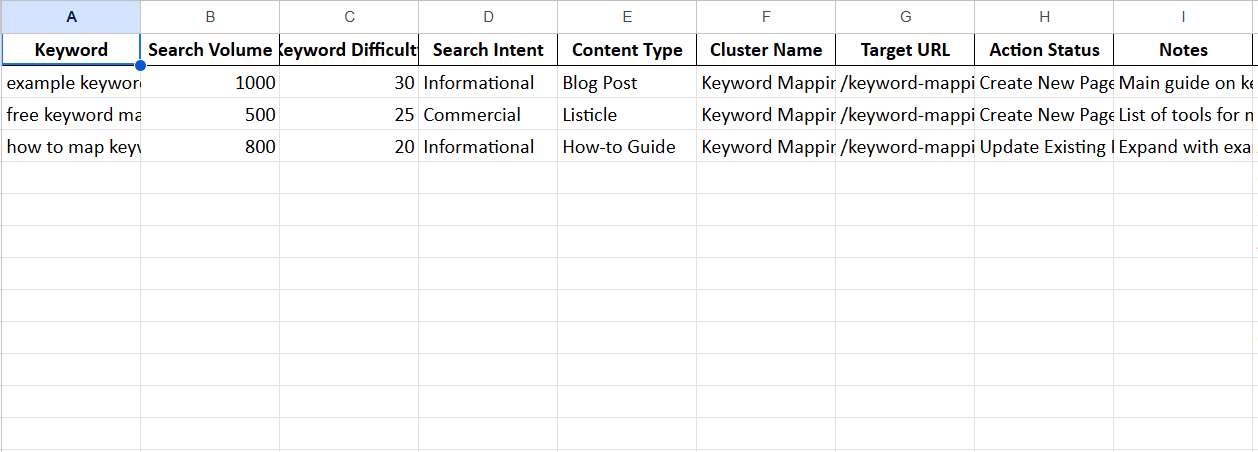This screenshot has width=1258, height=452.
Task: Select the 'free keyword ma' keyword cell
Action: click(x=71, y=115)
